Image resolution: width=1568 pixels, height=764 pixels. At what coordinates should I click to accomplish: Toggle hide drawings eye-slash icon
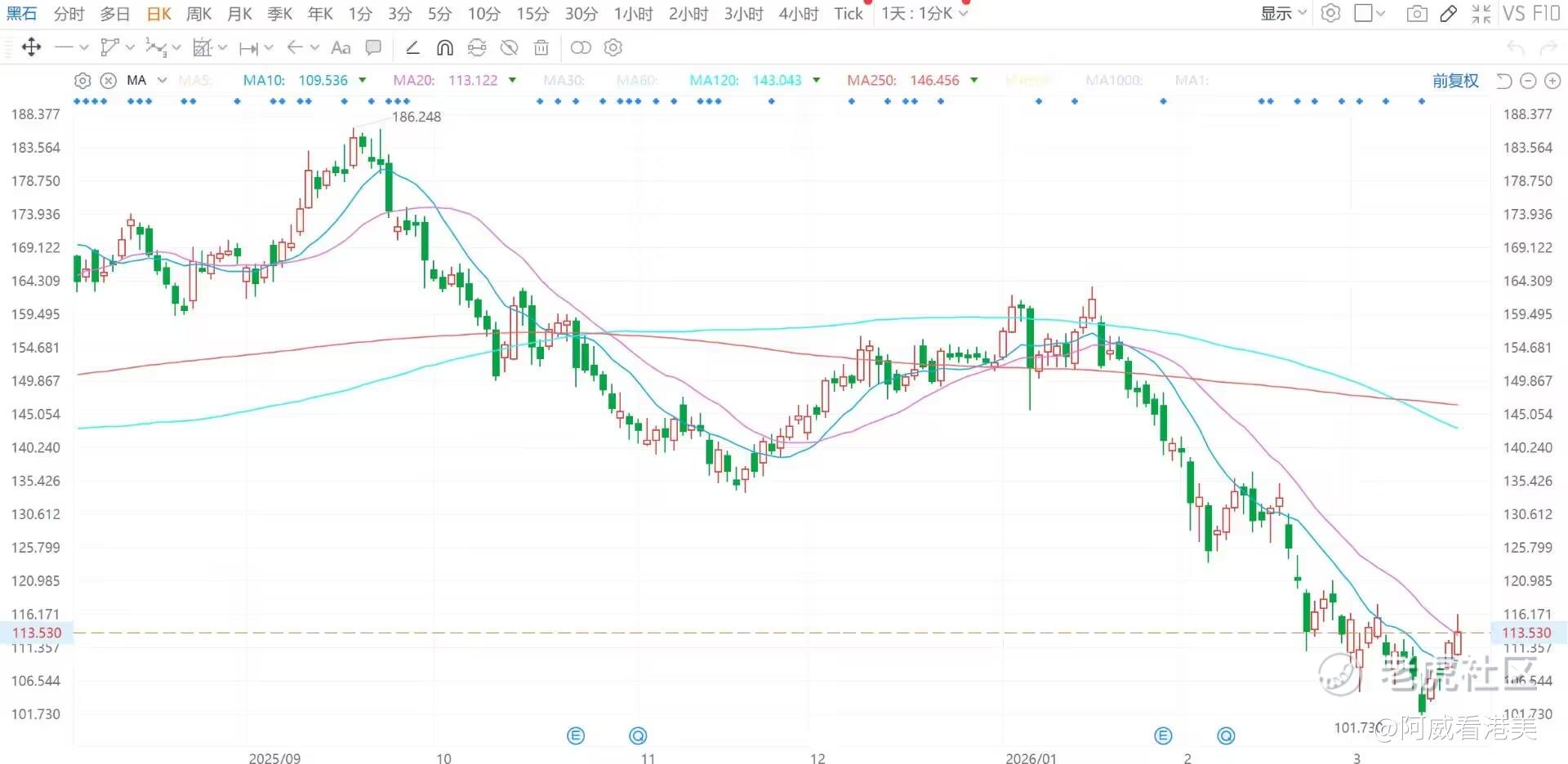509,48
